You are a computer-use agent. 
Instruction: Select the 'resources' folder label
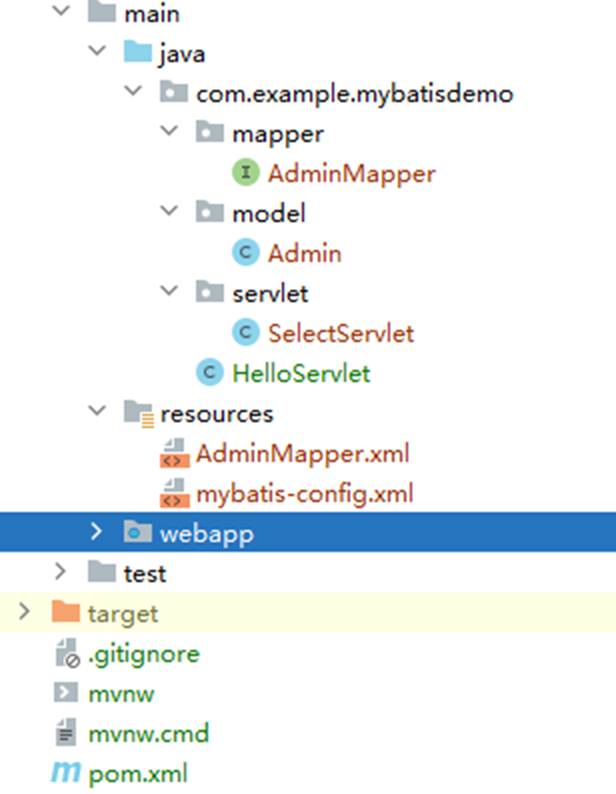217,415
